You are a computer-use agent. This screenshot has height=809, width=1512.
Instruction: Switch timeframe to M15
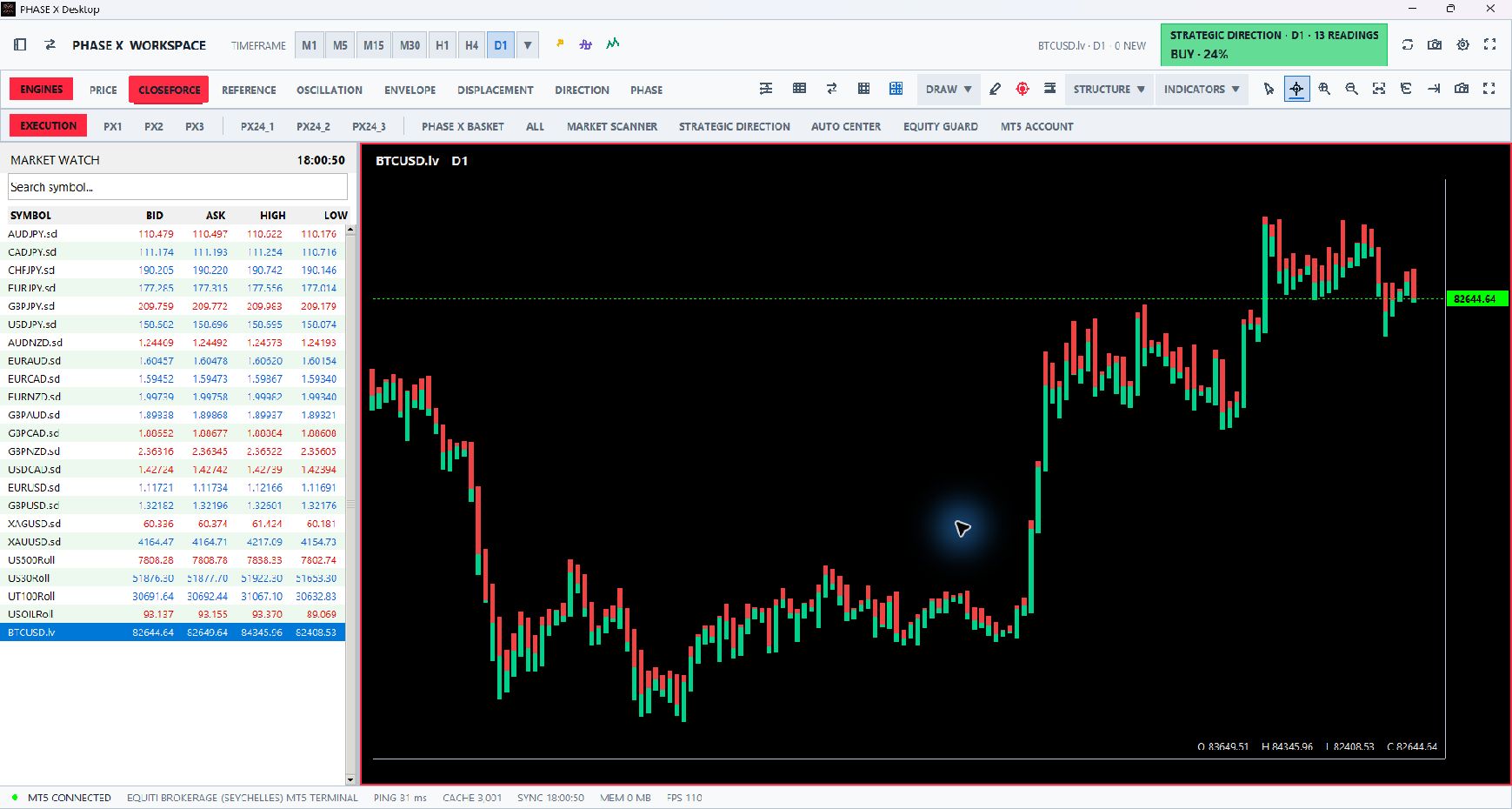[x=374, y=45]
